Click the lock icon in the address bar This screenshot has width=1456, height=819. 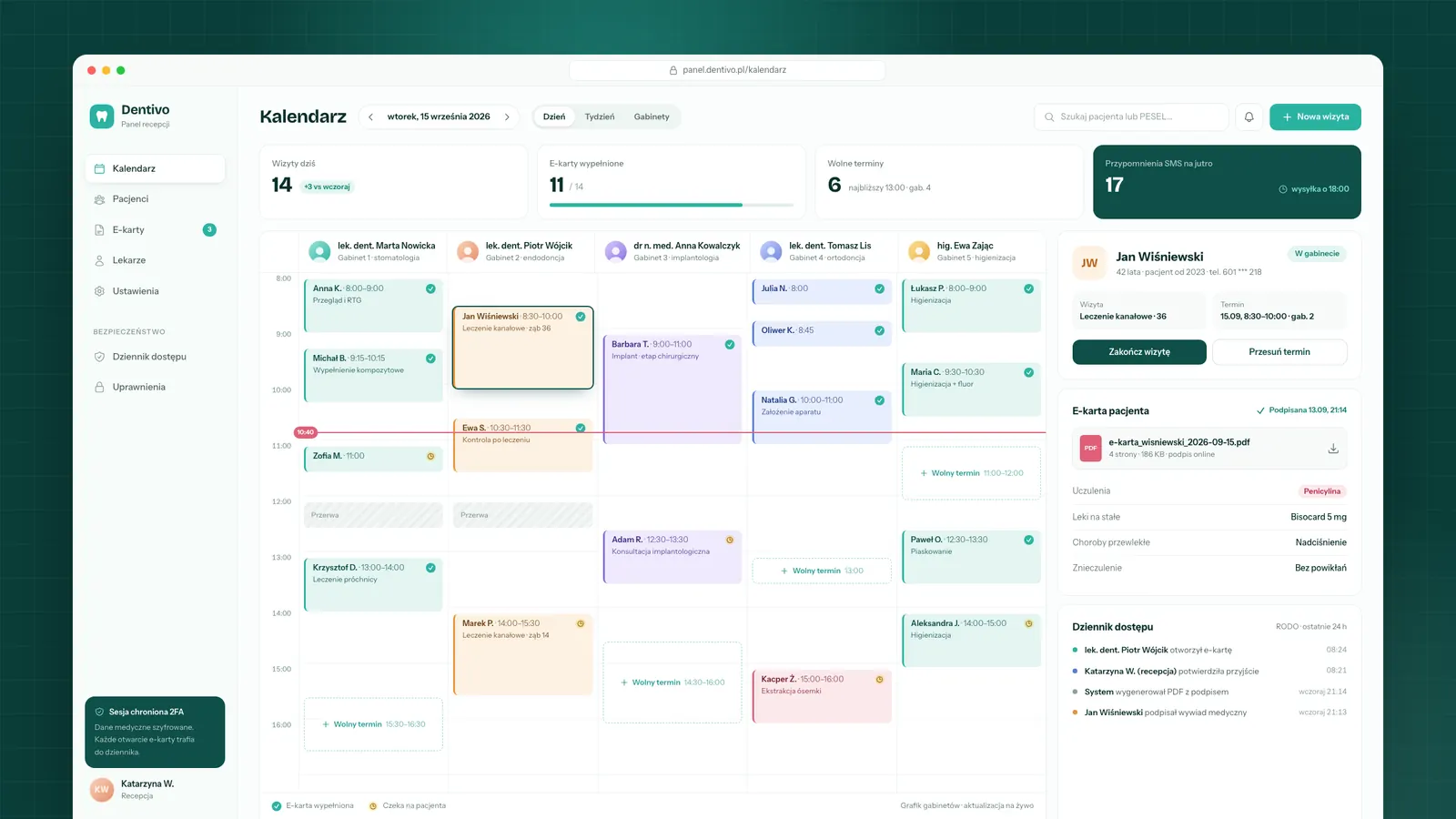(x=673, y=70)
